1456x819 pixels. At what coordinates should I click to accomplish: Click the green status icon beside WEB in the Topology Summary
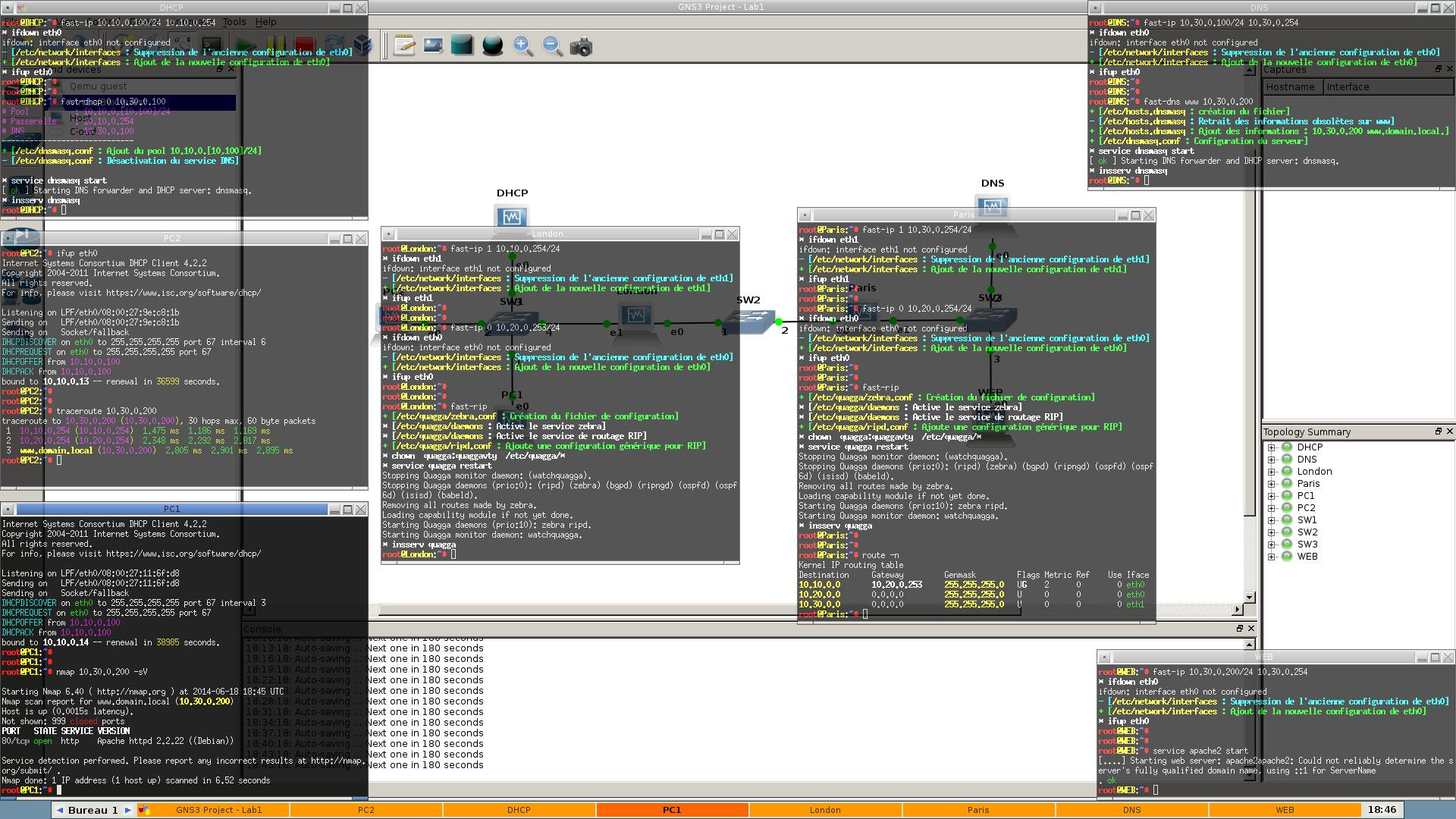tap(1287, 557)
